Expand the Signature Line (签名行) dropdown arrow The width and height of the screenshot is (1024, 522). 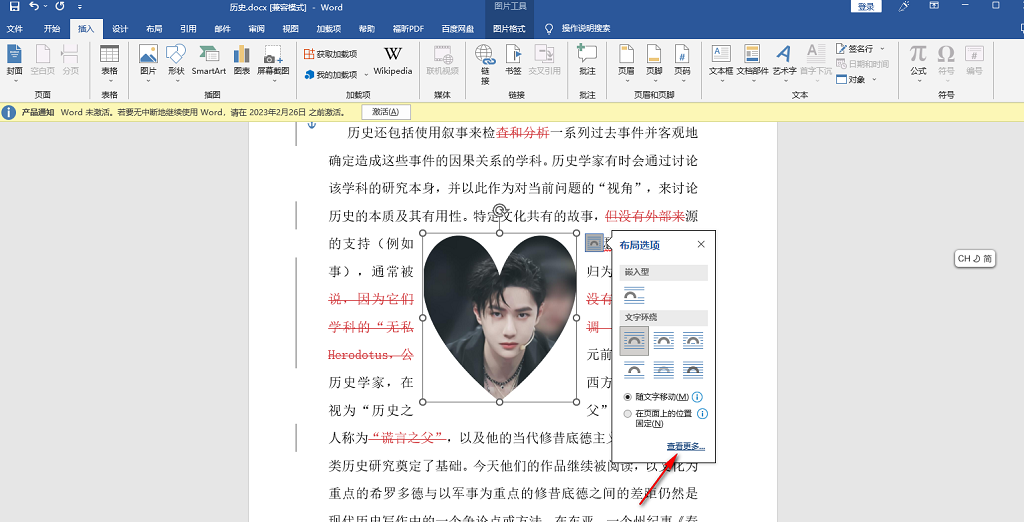[x=882, y=49]
